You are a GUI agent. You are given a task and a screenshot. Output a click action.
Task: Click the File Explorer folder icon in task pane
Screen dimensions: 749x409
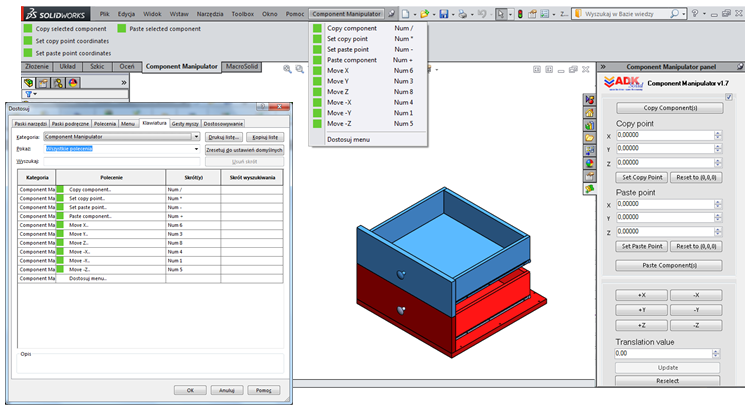click(589, 138)
